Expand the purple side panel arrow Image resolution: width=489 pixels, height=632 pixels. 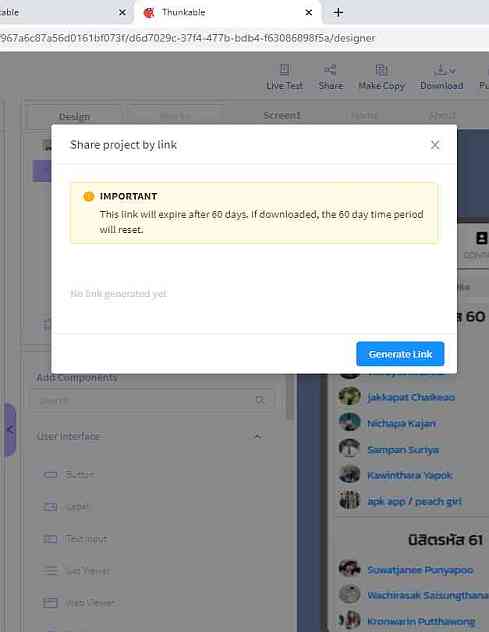click(x=10, y=430)
